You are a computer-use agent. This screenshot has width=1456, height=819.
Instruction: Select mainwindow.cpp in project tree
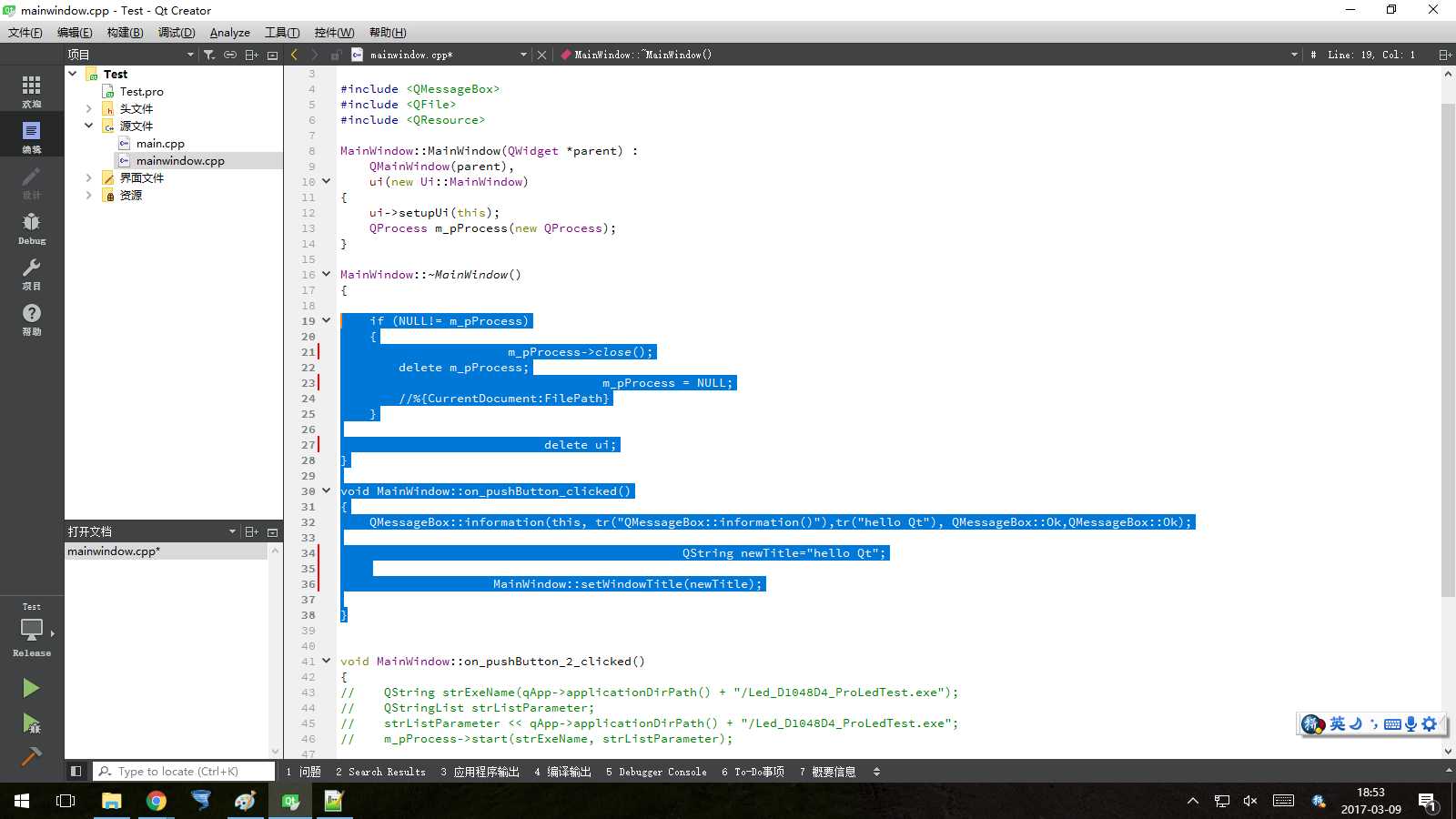pos(180,160)
